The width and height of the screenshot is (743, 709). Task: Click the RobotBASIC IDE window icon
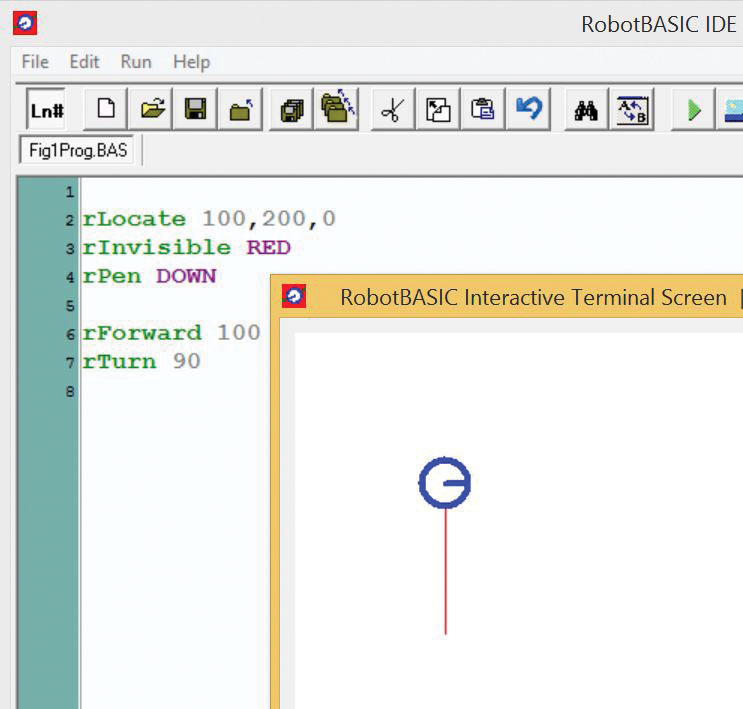[25, 23]
